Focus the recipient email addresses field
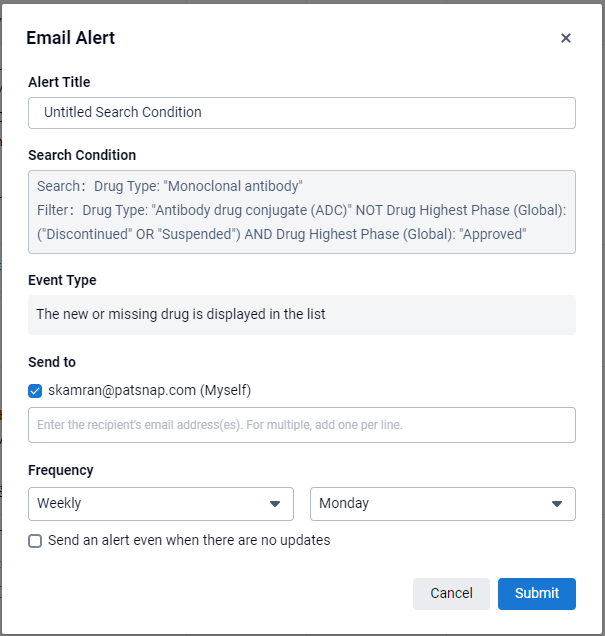 click(302, 425)
